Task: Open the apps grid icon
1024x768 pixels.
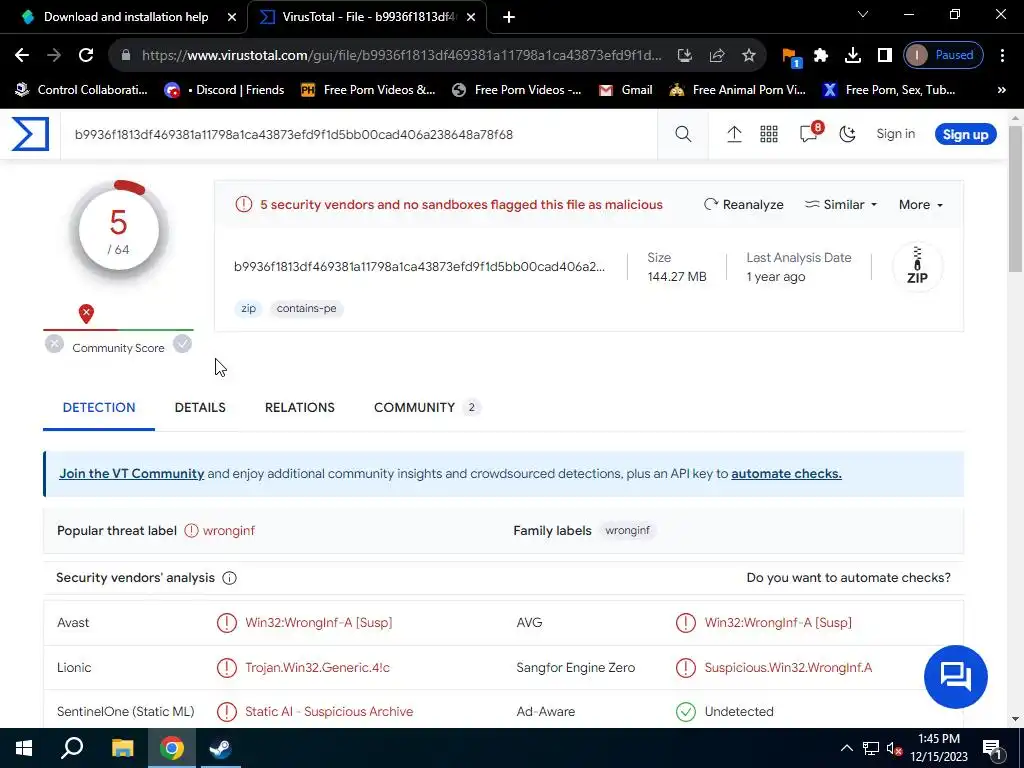Action: click(x=769, y=134)
